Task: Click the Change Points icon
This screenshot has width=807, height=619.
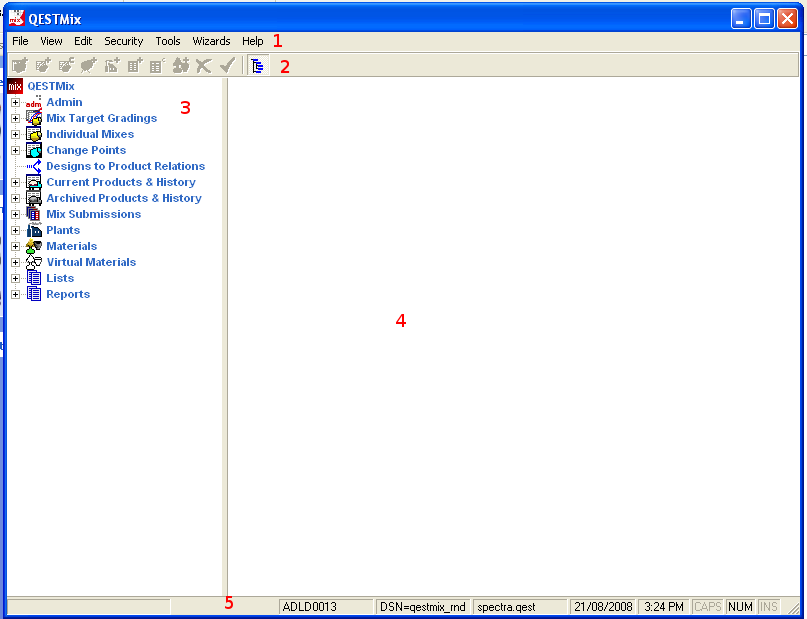Action: point(34,150)
